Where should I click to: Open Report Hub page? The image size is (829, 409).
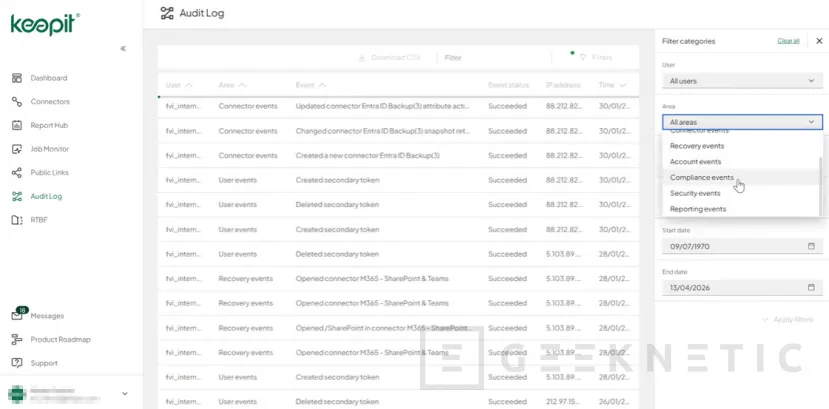(49, 125)
